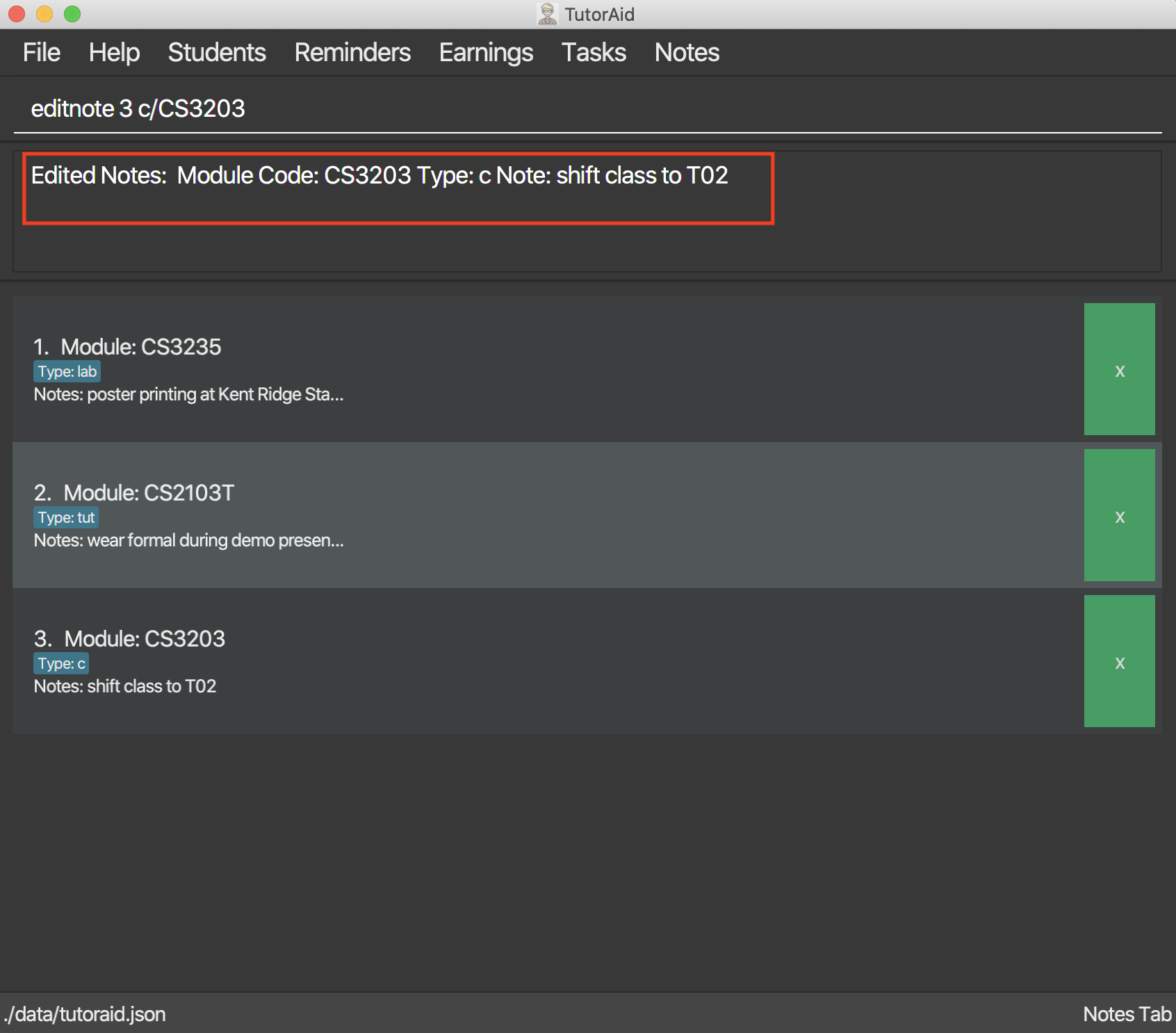Click the TutorAid app icon in title bar

[548, 14]
